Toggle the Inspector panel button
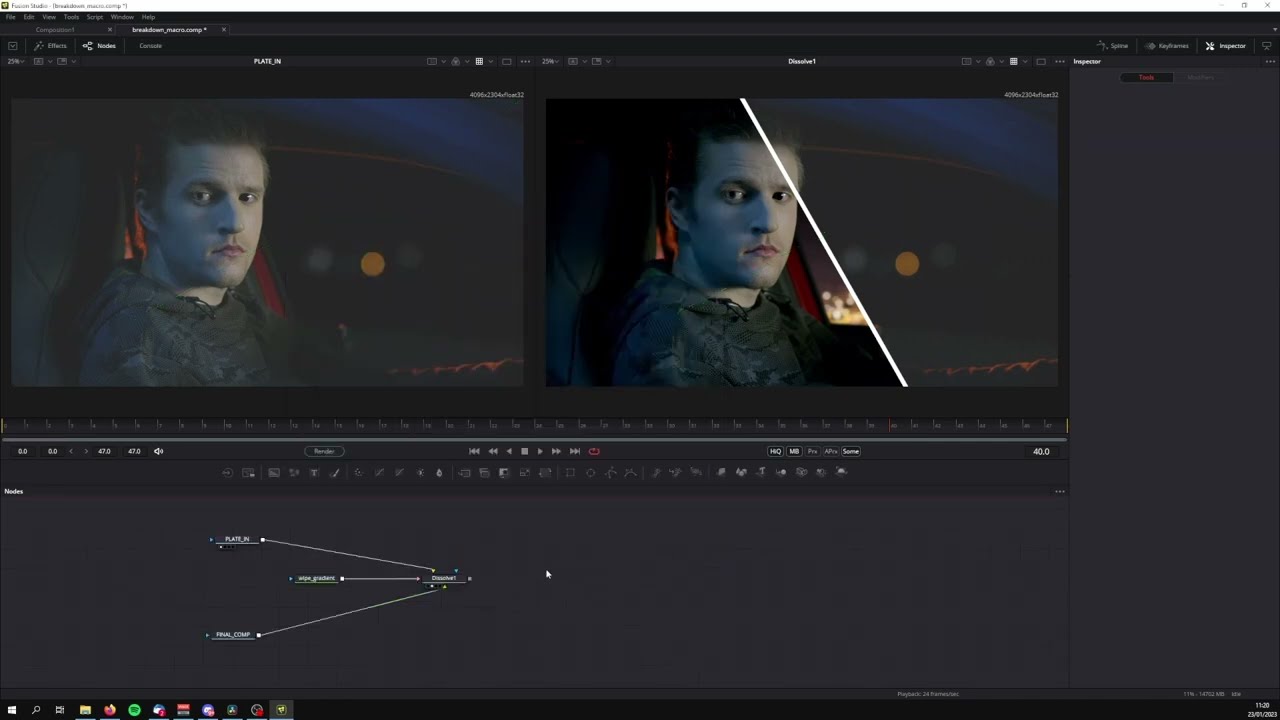 pos(1226,46)
